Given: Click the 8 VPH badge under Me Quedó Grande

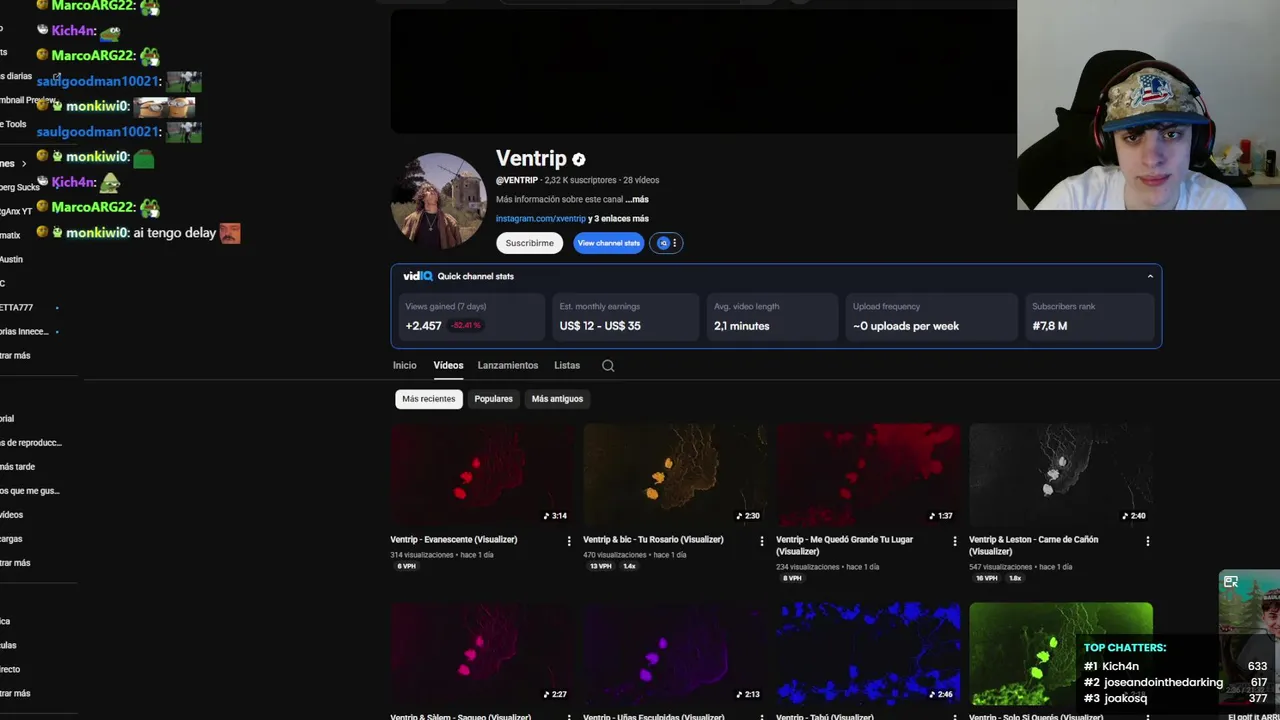Looking at the screenshot, I should [792, 578].
